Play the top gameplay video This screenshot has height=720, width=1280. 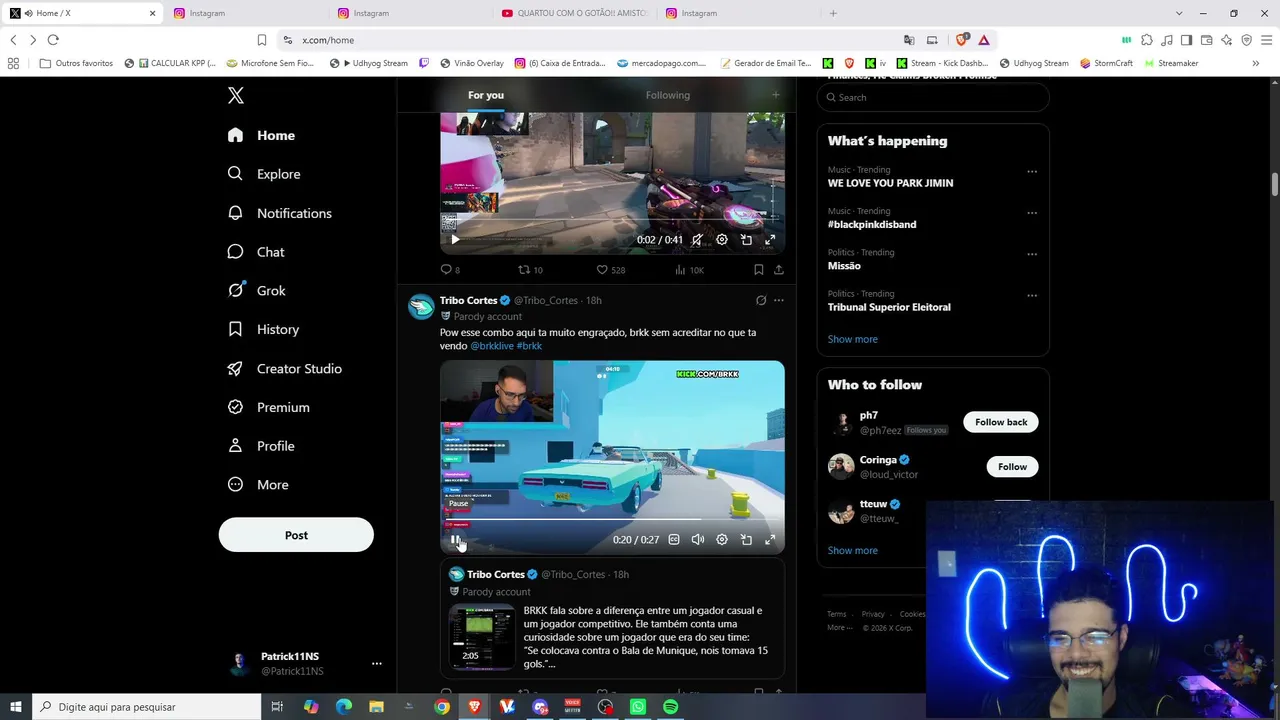(455, 240)
